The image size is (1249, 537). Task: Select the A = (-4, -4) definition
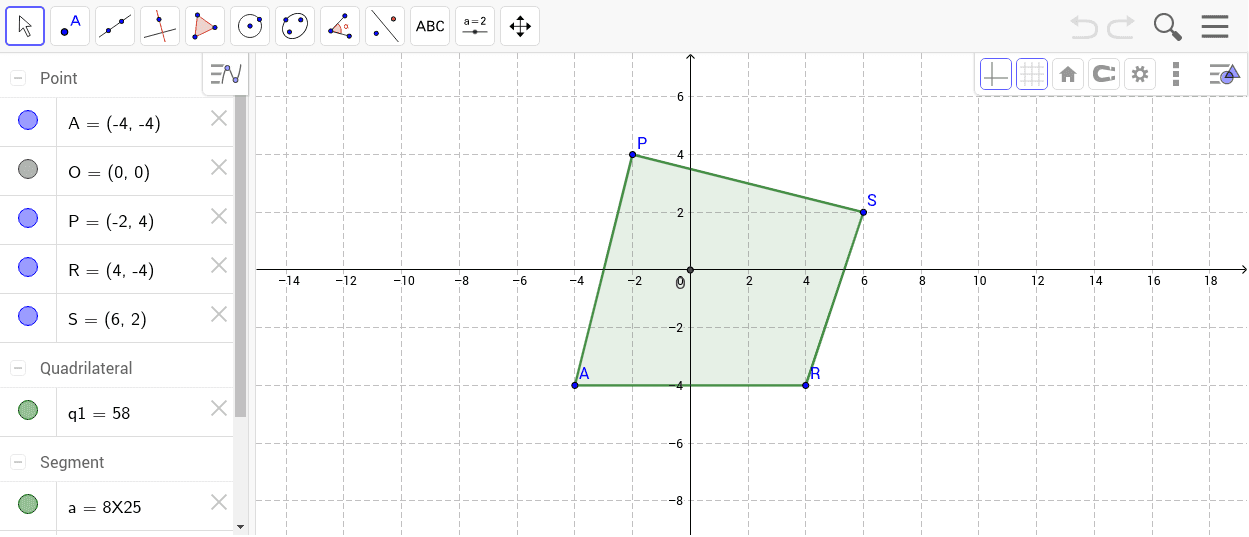(x=114, y=124)
